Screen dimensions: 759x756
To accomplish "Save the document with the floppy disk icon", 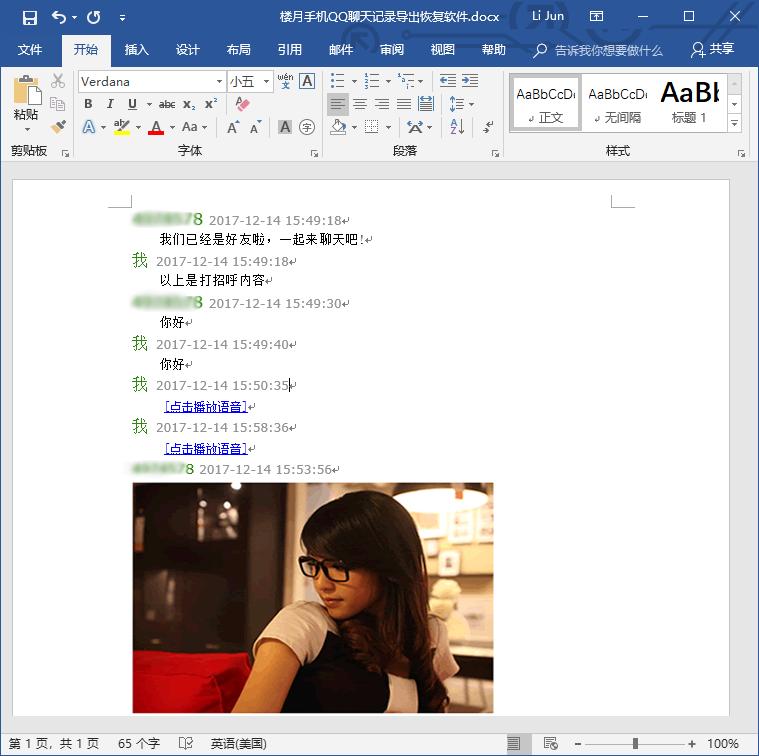I will tap(30, 18).
